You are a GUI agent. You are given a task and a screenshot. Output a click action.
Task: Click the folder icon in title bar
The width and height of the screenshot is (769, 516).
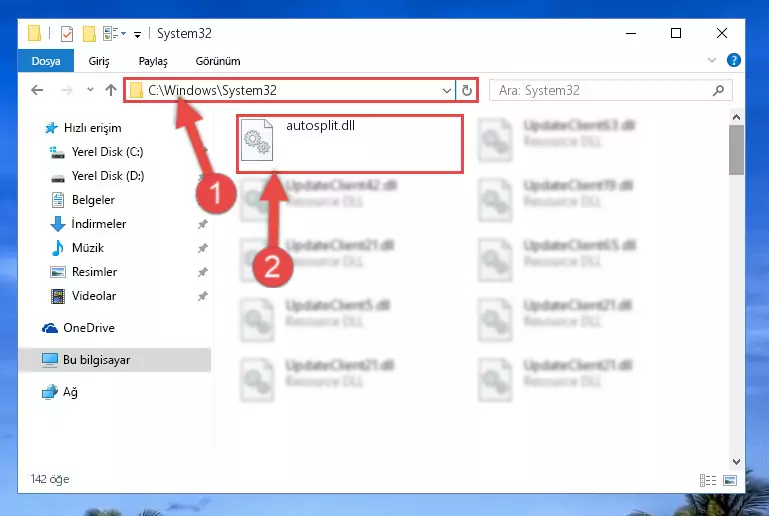tap(34, 33)
